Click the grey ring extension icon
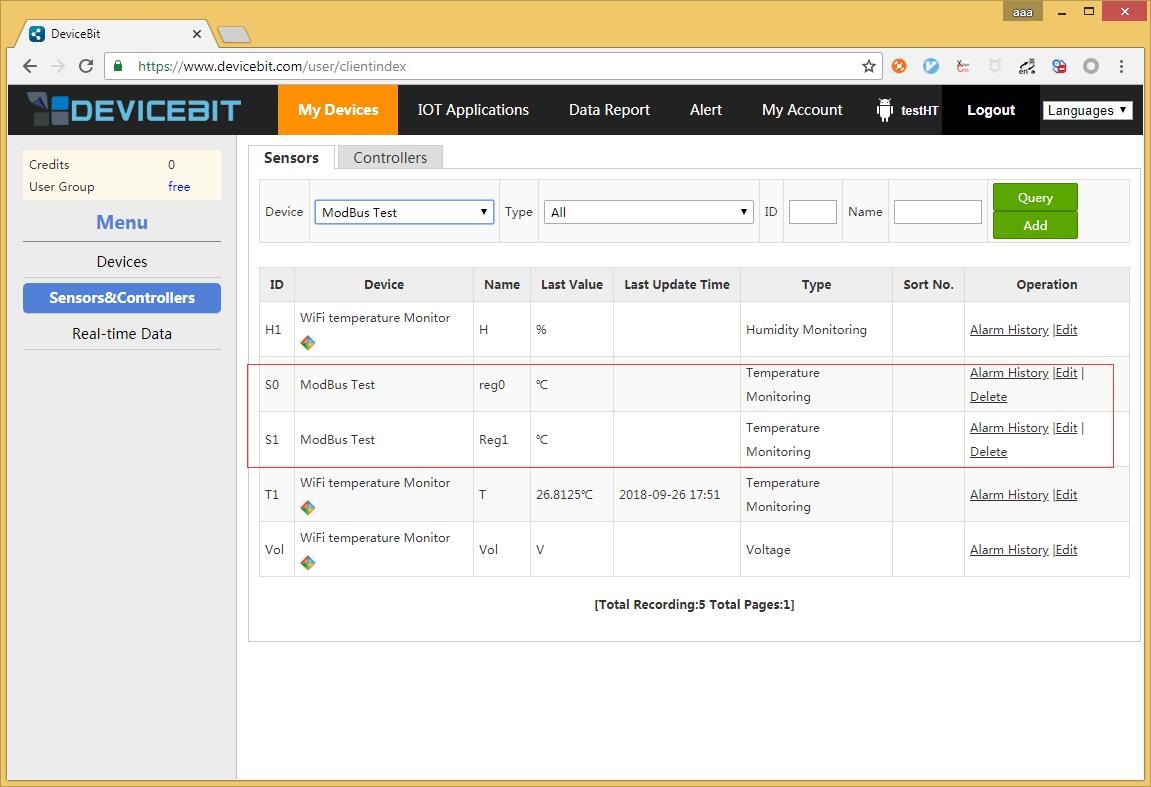1151x787 pixels. [1091, 66]
